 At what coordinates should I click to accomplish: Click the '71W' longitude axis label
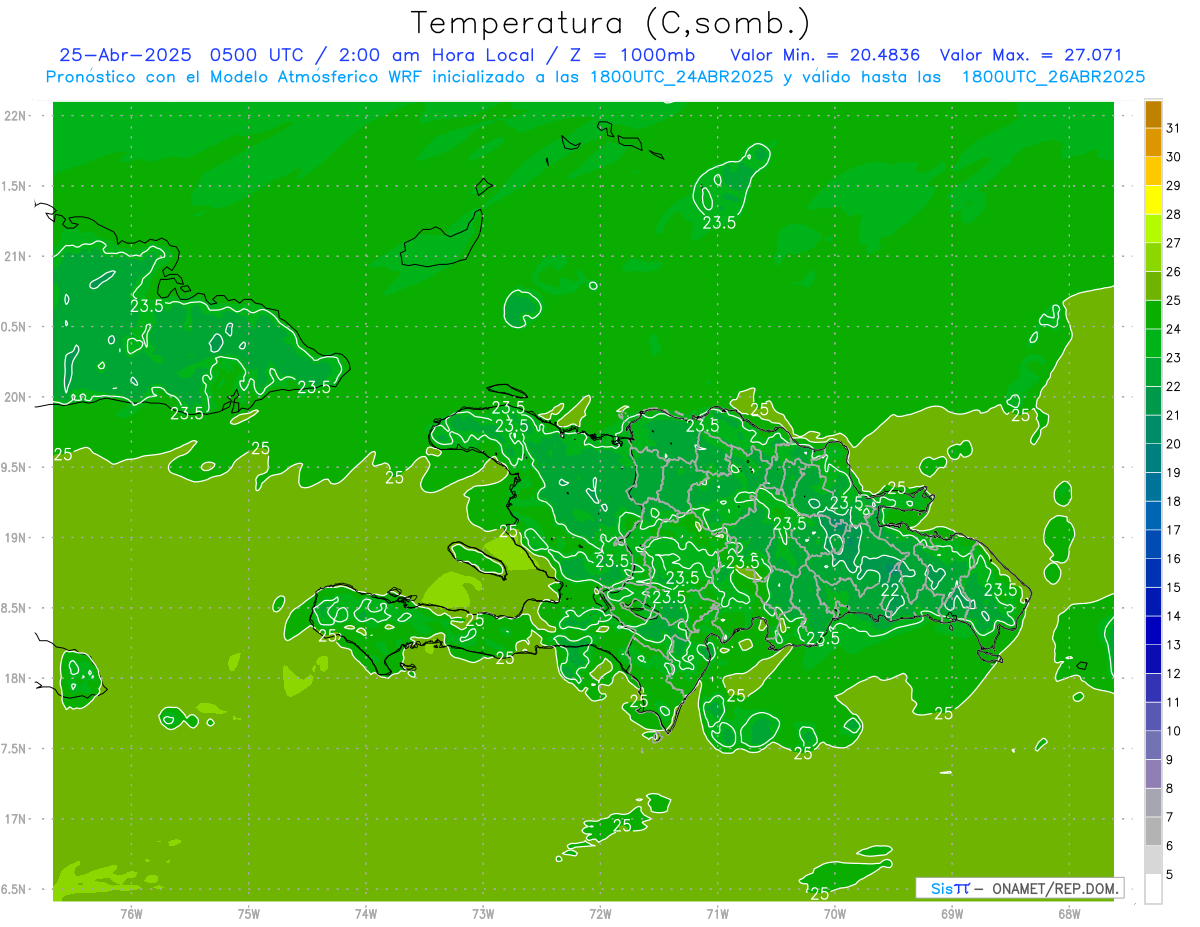[x=717, y=914]
